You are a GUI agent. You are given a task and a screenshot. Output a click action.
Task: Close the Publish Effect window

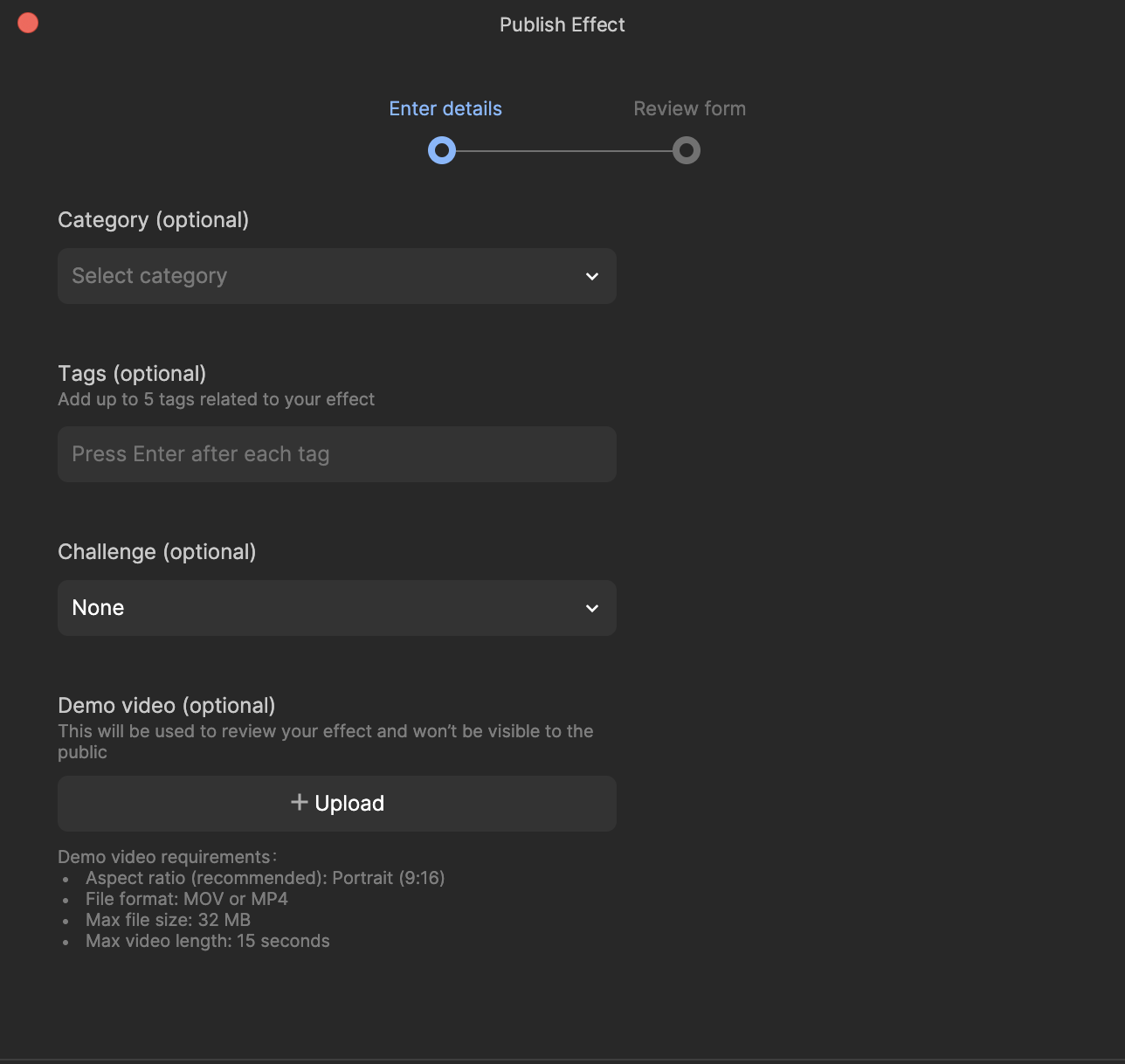pyautogui.click(x=28, y=24)
